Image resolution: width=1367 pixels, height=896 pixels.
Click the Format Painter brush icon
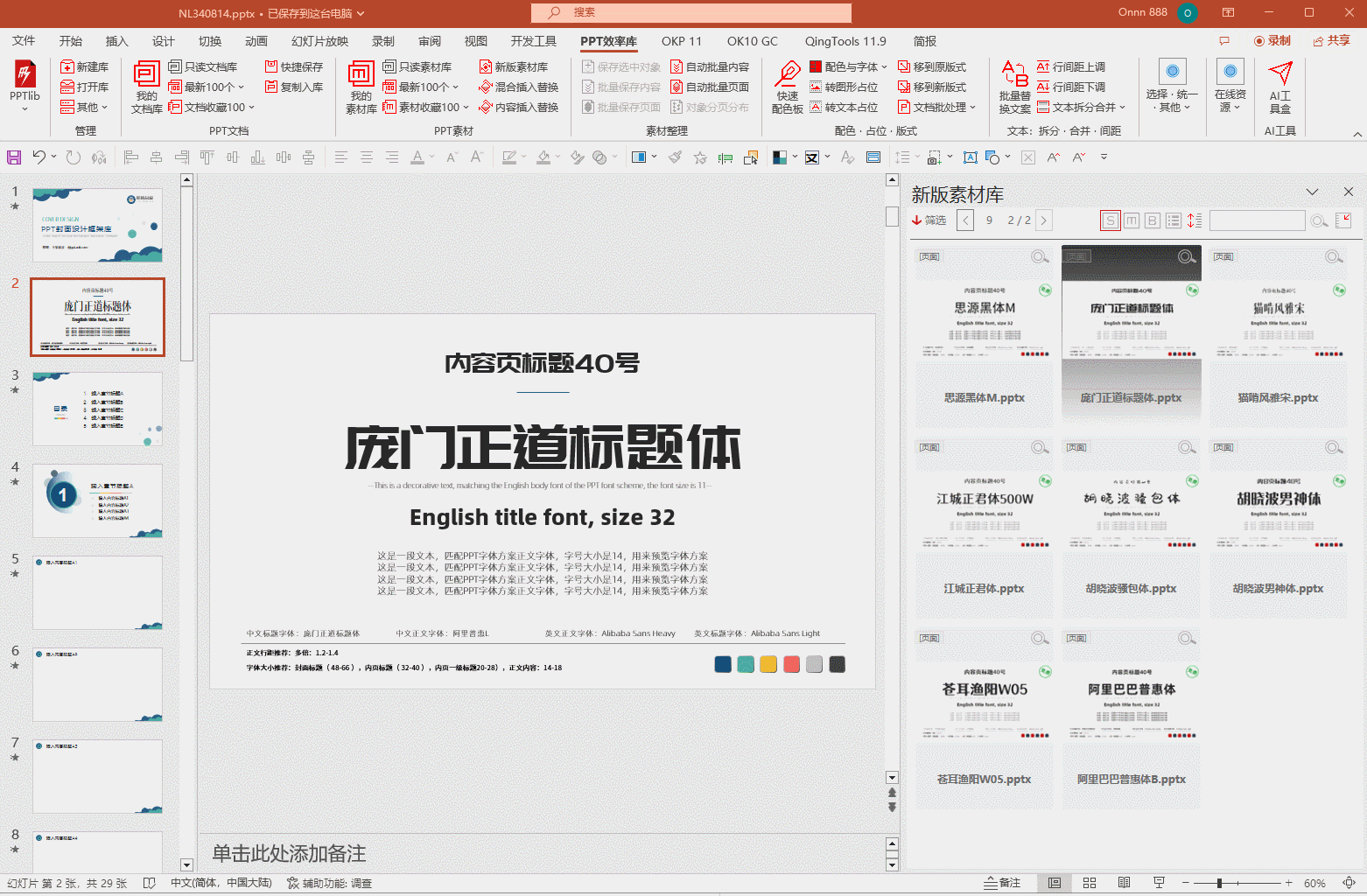click(x=675, y=157)
